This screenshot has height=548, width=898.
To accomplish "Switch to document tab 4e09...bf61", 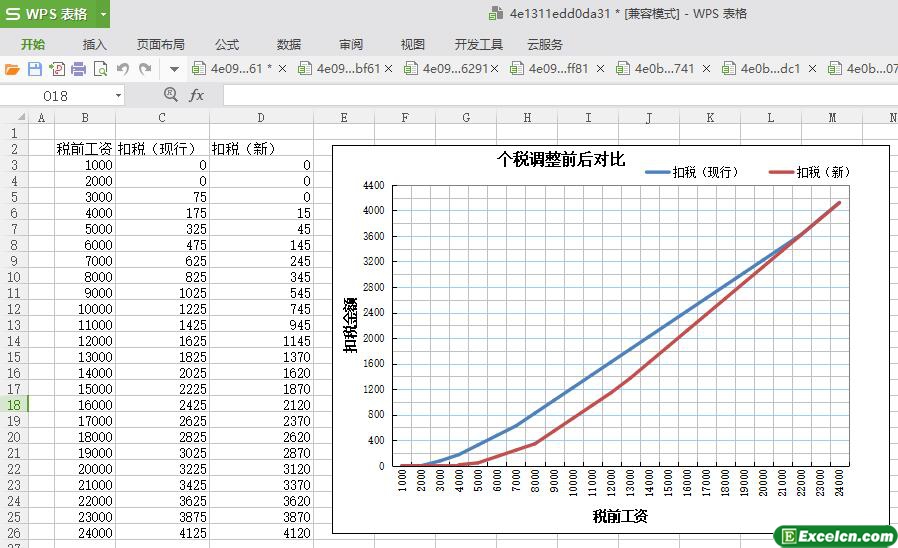I will click(338, 69).
